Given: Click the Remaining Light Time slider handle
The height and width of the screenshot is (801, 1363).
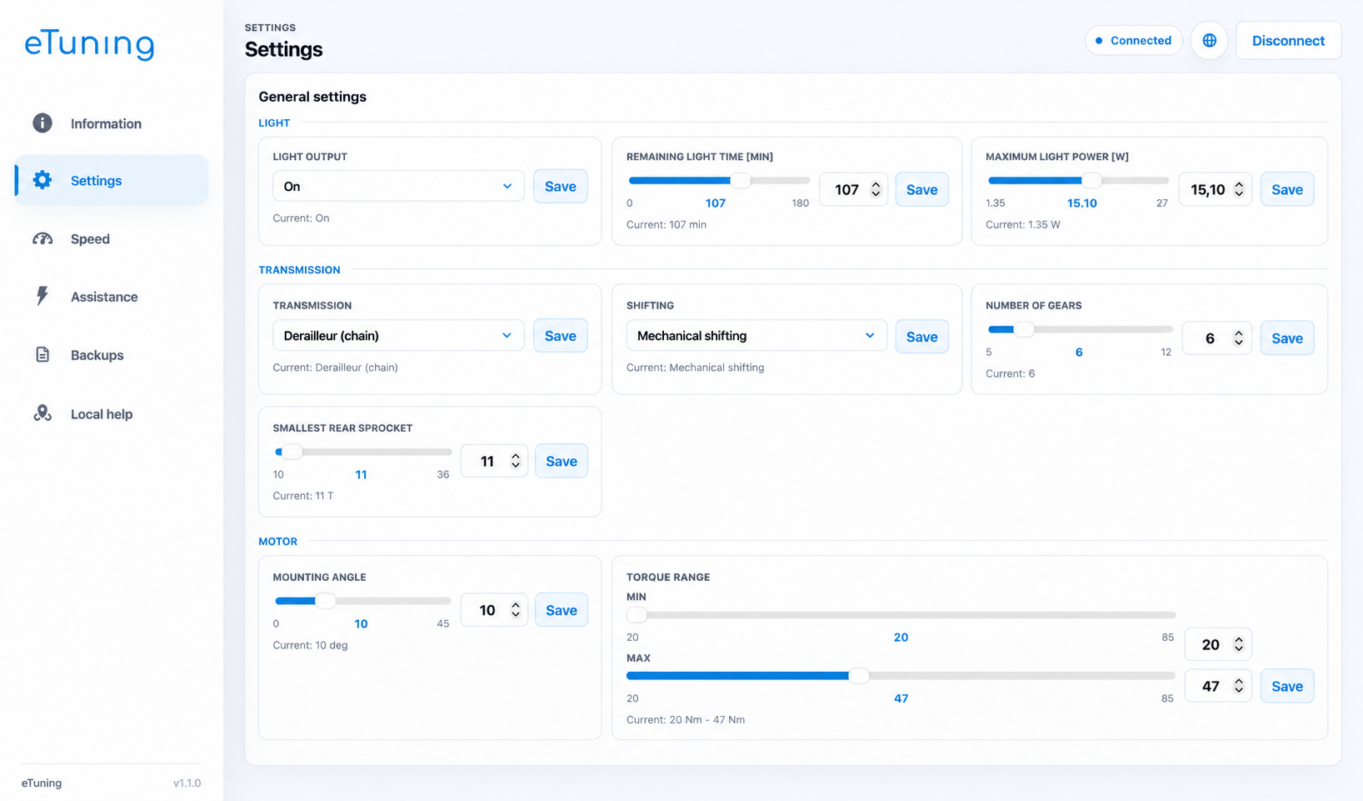Looking at the screenshot, I should pos(740,181).
